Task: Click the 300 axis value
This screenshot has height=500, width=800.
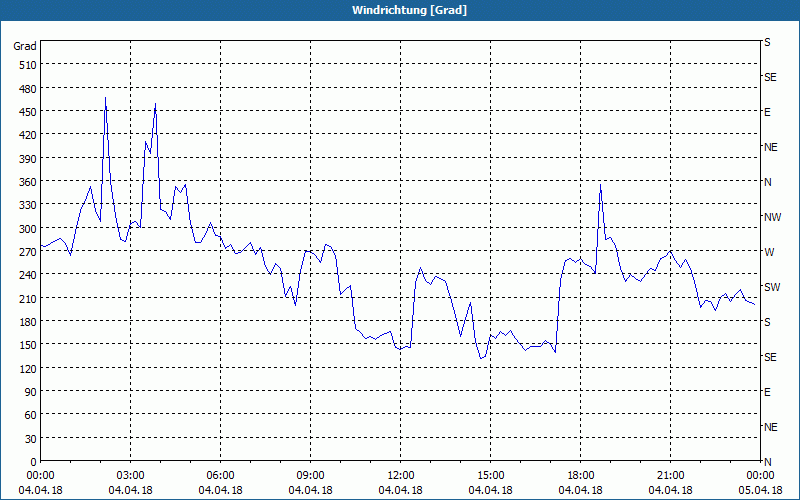Action: click(x=28, y=228)
